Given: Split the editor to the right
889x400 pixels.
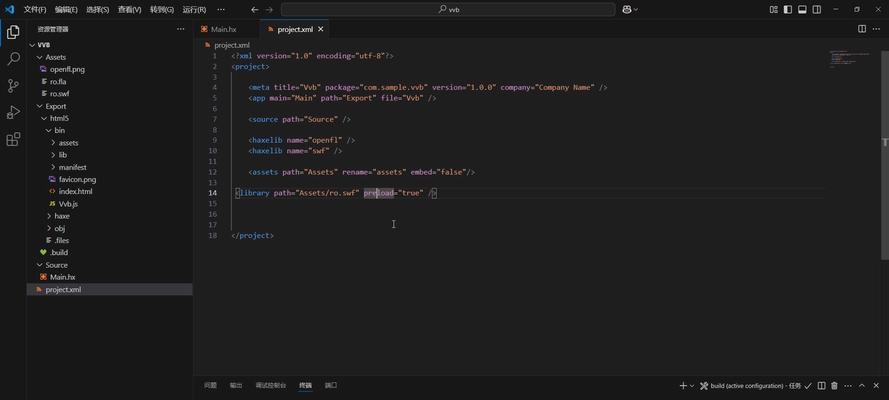Looking at the screenshot, I should tap(862, 29).
